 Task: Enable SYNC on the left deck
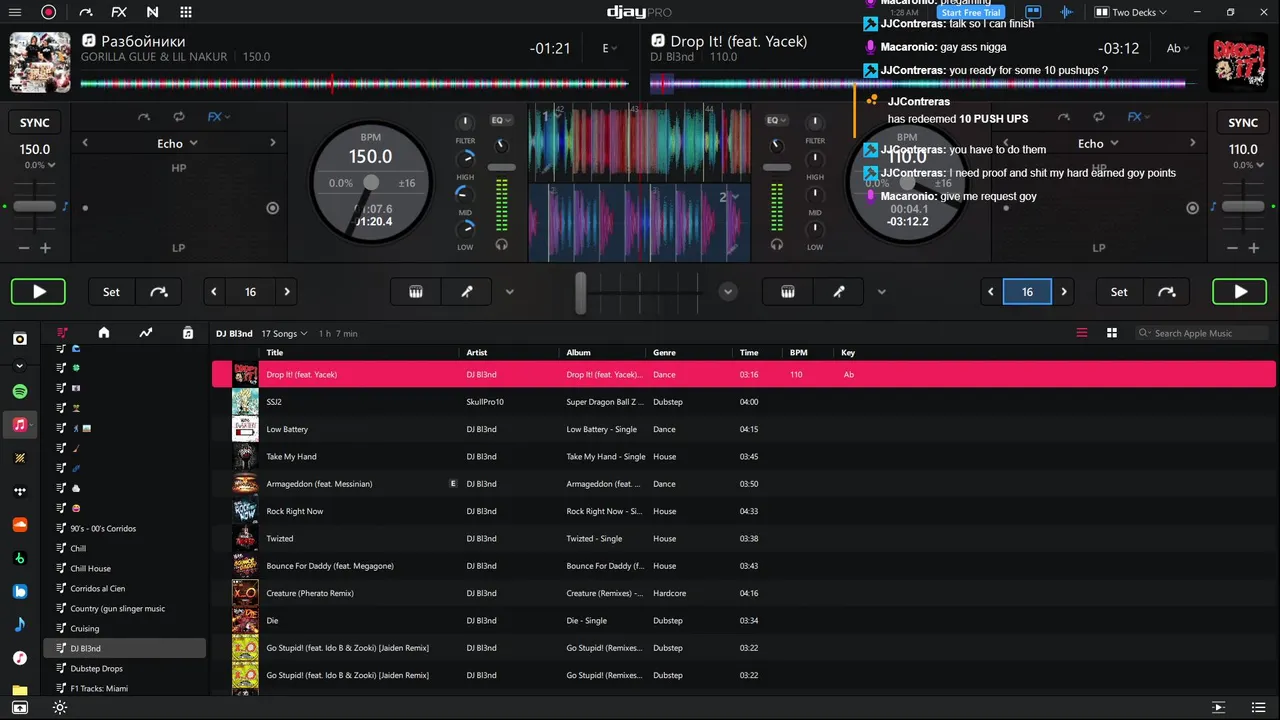(35, 122)
